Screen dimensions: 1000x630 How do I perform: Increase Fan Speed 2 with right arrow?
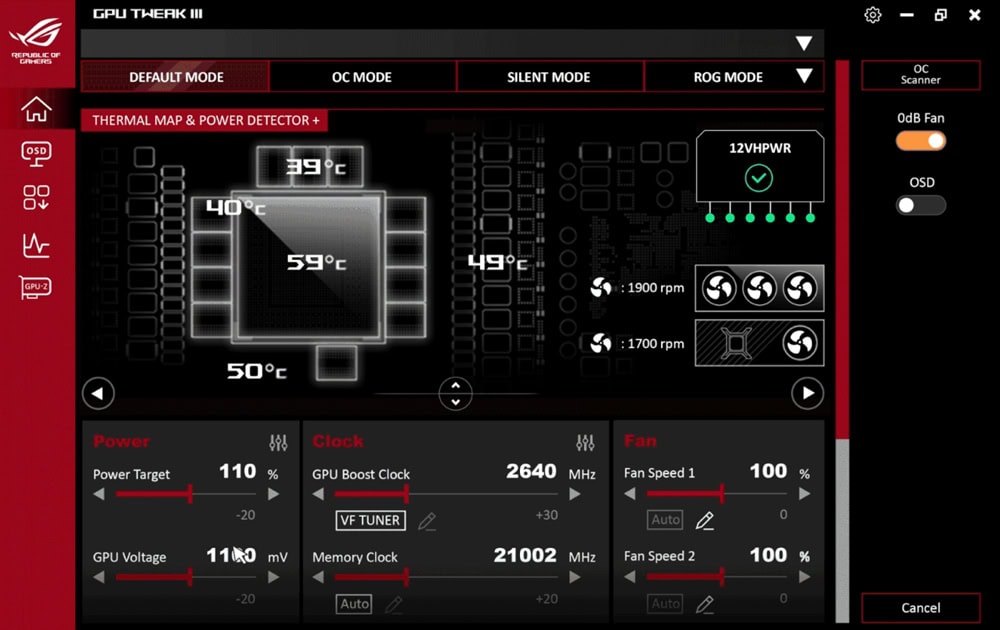point(804,576)
